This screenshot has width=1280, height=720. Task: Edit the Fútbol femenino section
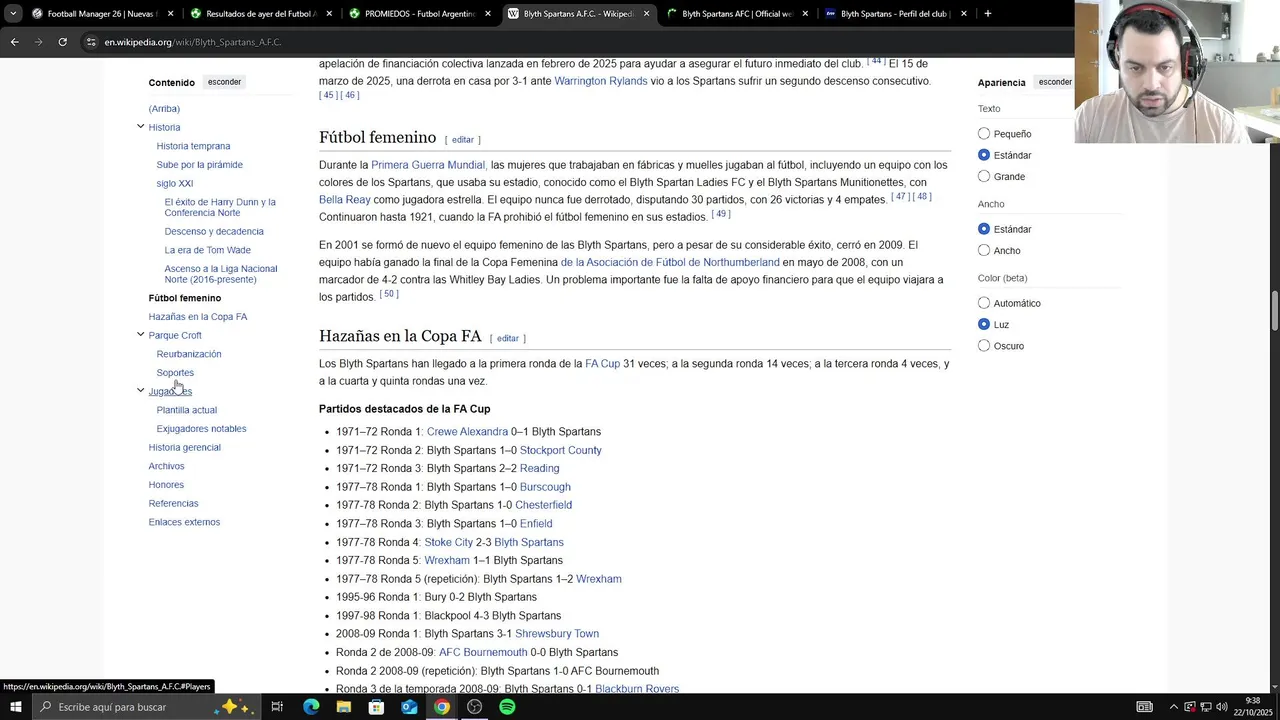click(x=462, y=140)
